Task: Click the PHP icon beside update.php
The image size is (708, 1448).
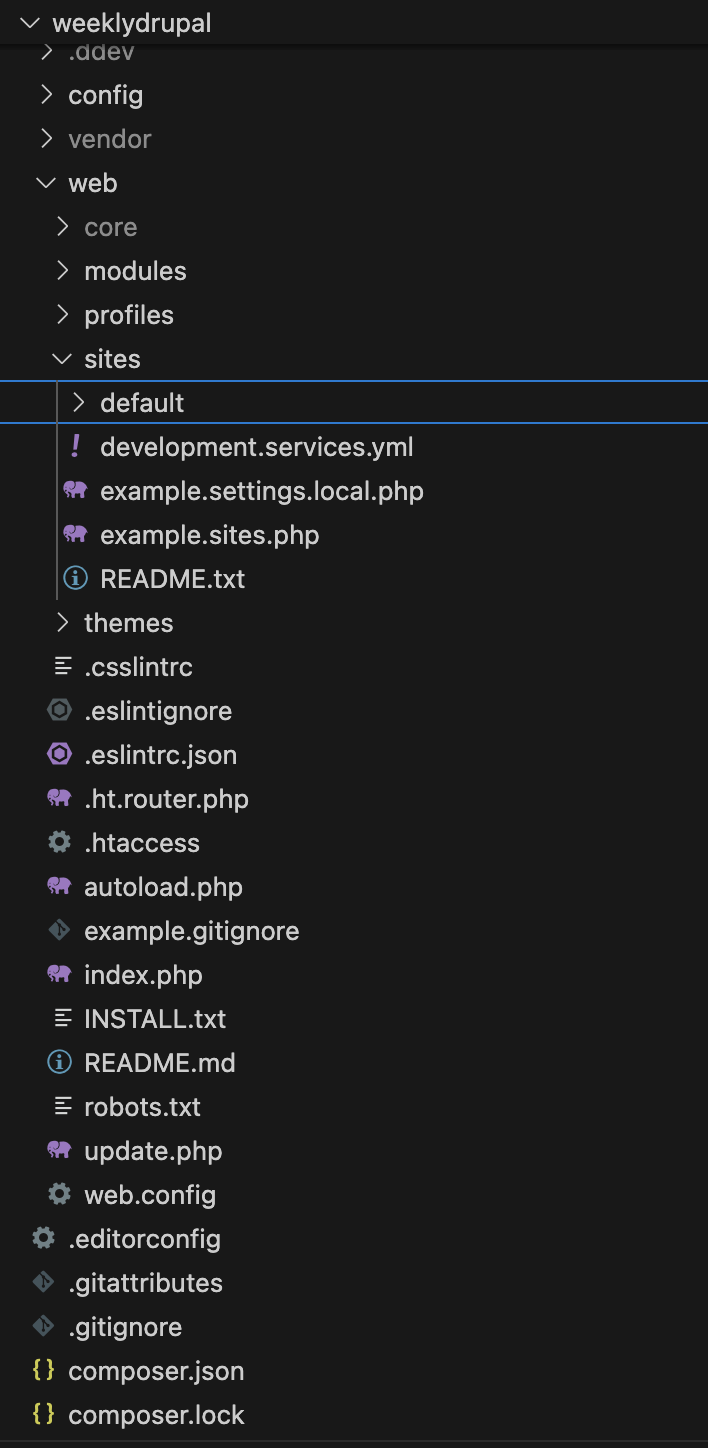Action: click(59, 1151)
